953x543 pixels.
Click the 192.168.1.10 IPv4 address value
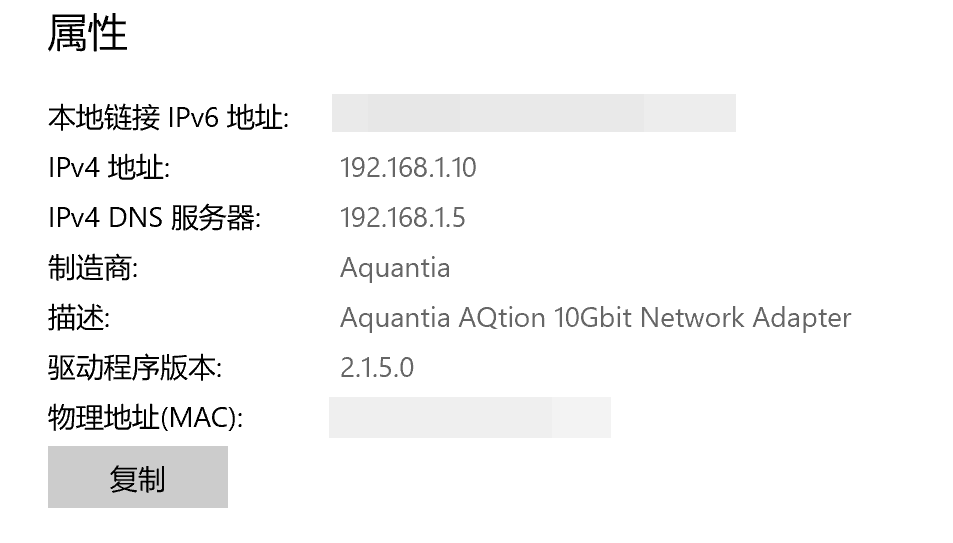(408, 168)
